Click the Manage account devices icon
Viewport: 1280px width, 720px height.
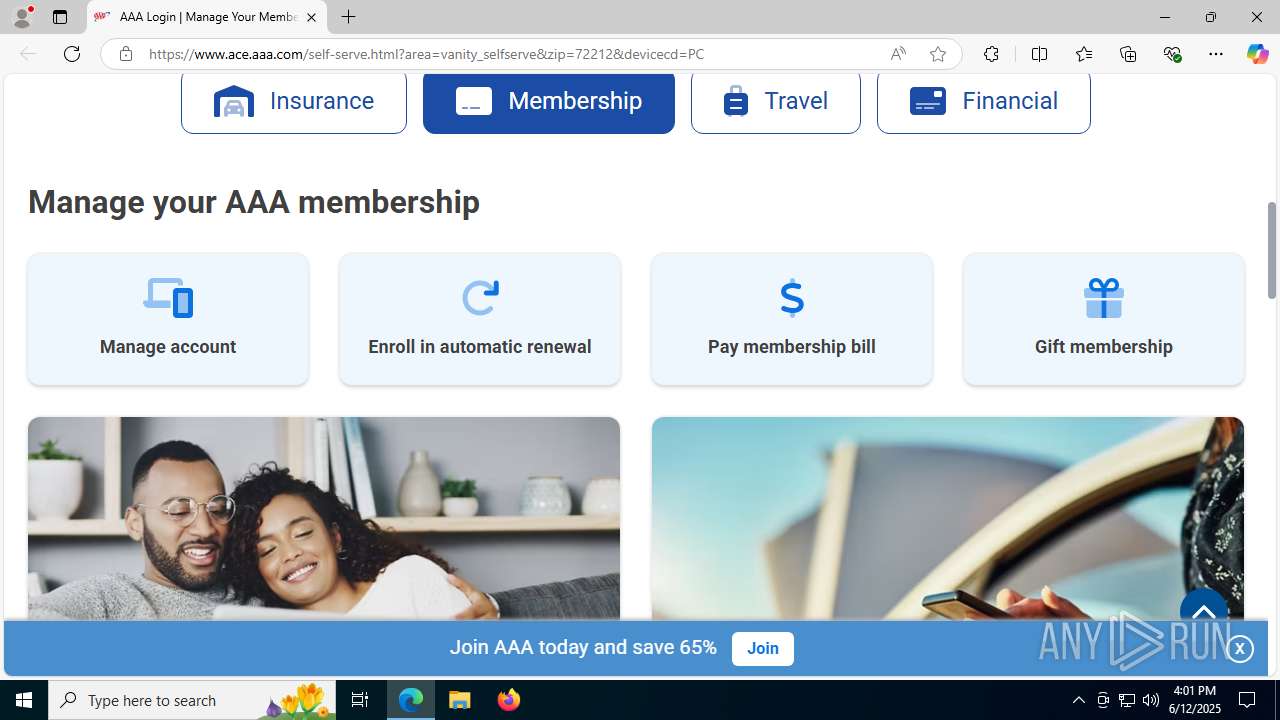pos(168,297)
